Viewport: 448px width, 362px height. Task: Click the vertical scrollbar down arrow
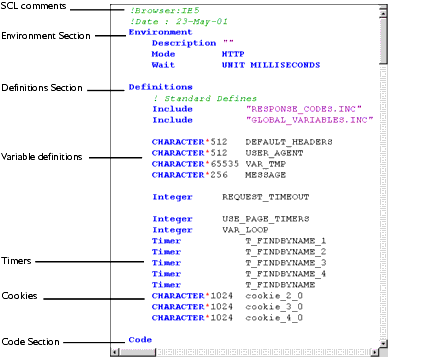tap(383, 343)
